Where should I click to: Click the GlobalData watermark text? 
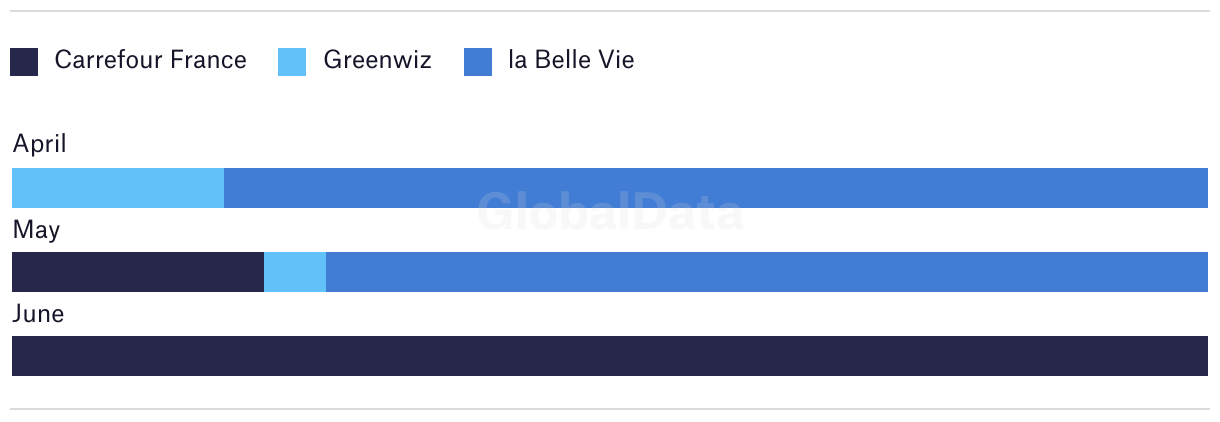point(610,212)
